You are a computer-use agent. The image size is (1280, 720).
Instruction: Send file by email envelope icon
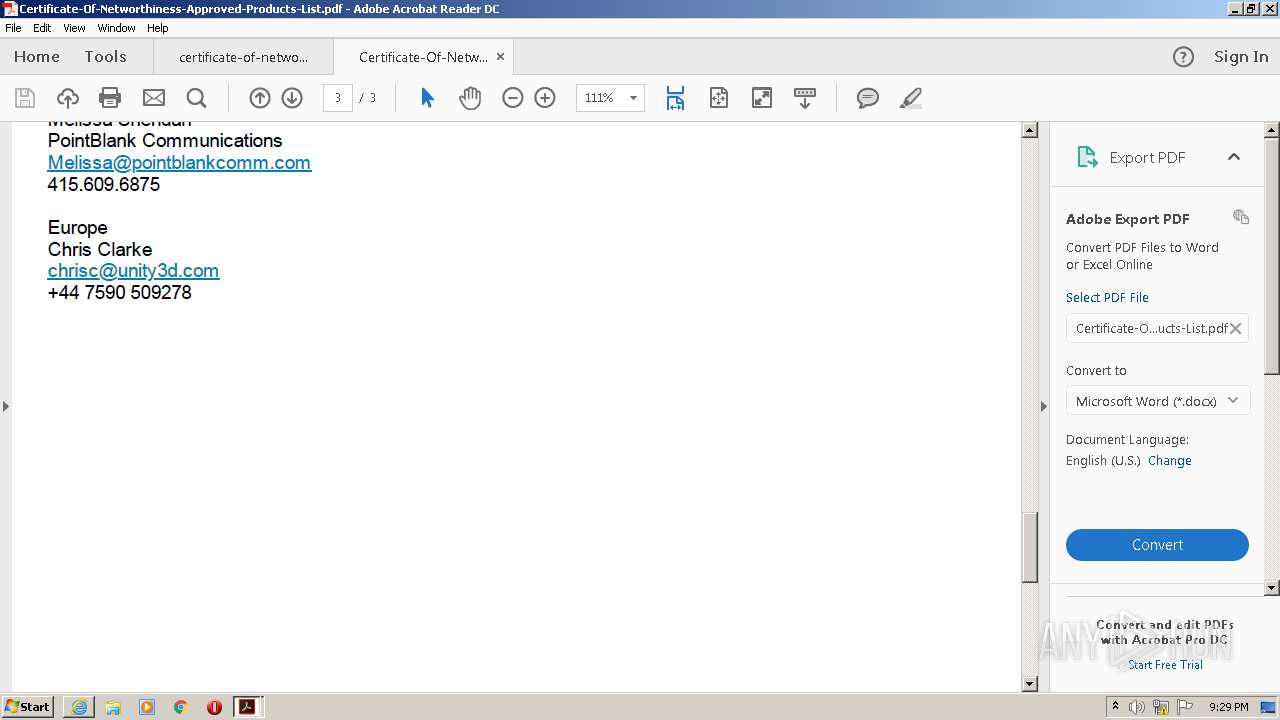tap(154, 98)
